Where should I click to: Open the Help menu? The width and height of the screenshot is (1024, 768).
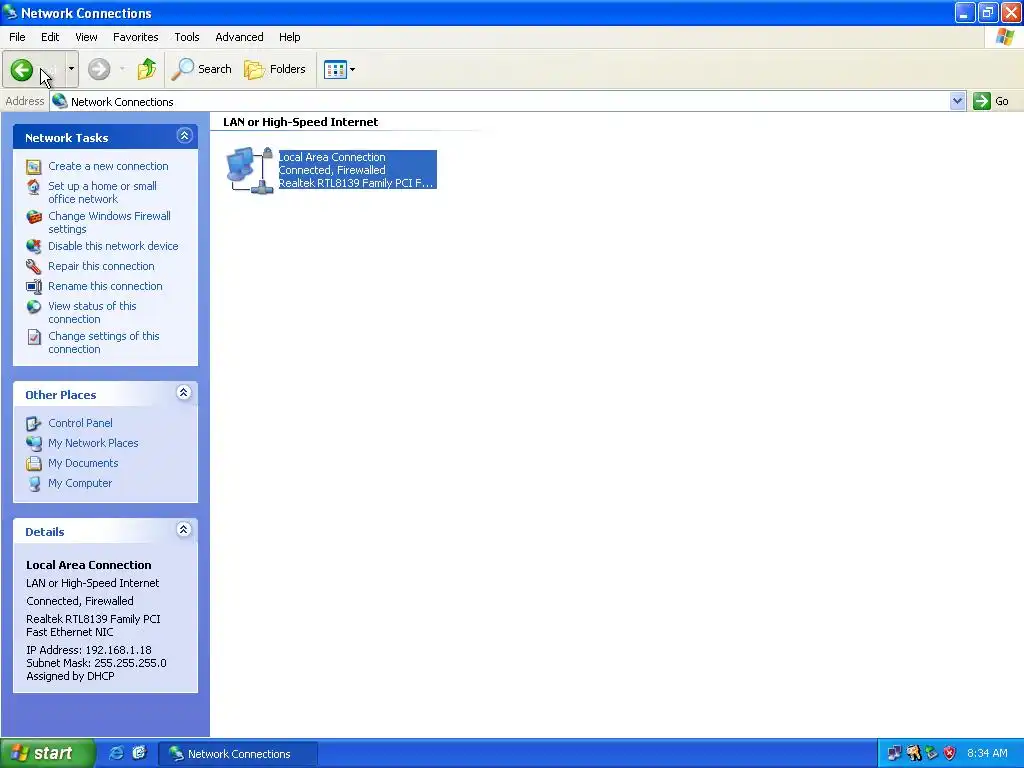pyautogui.click(x=290, y=37)
